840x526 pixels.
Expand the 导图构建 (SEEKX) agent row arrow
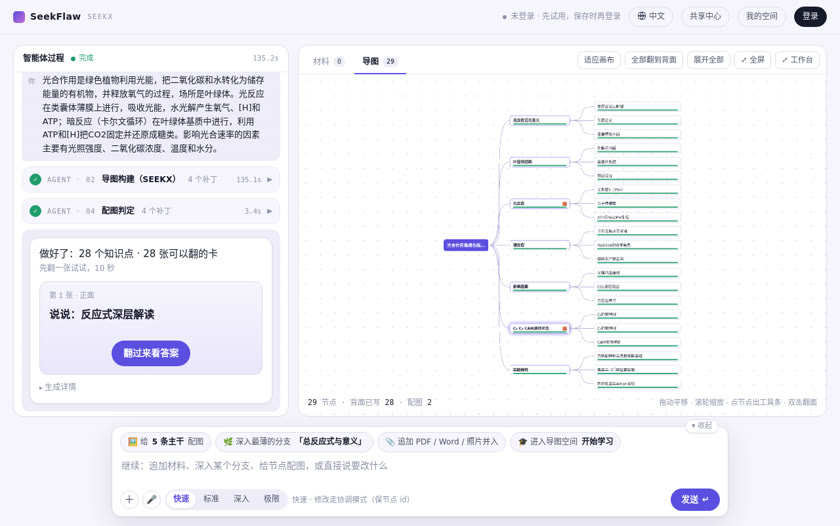[x=269, y=179]
